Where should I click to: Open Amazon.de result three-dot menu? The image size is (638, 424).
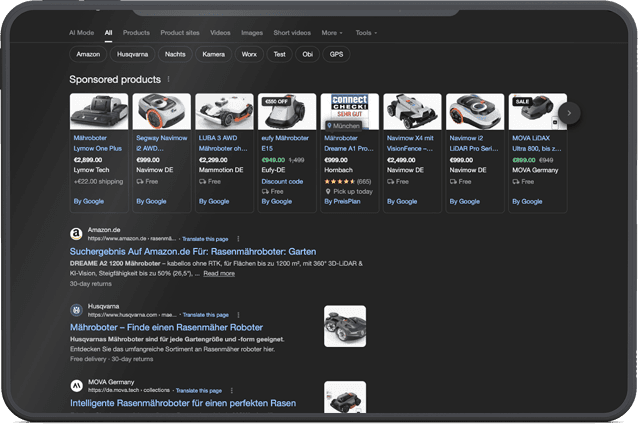point(238,239)
